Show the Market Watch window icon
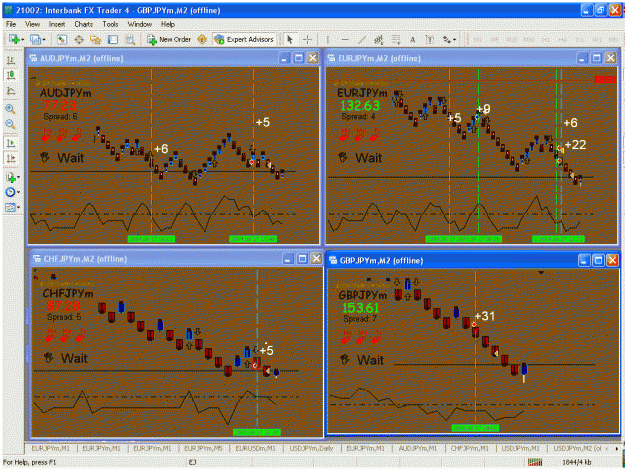The image size is (625, 470). 61,39
